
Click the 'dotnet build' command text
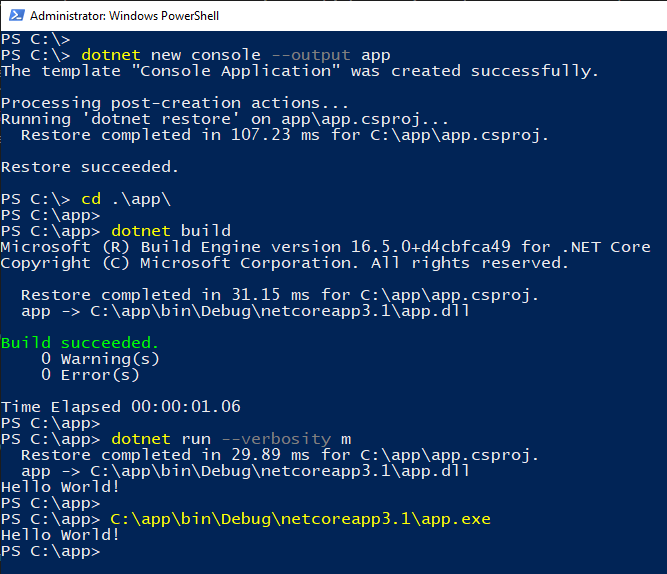pos(171,231)
